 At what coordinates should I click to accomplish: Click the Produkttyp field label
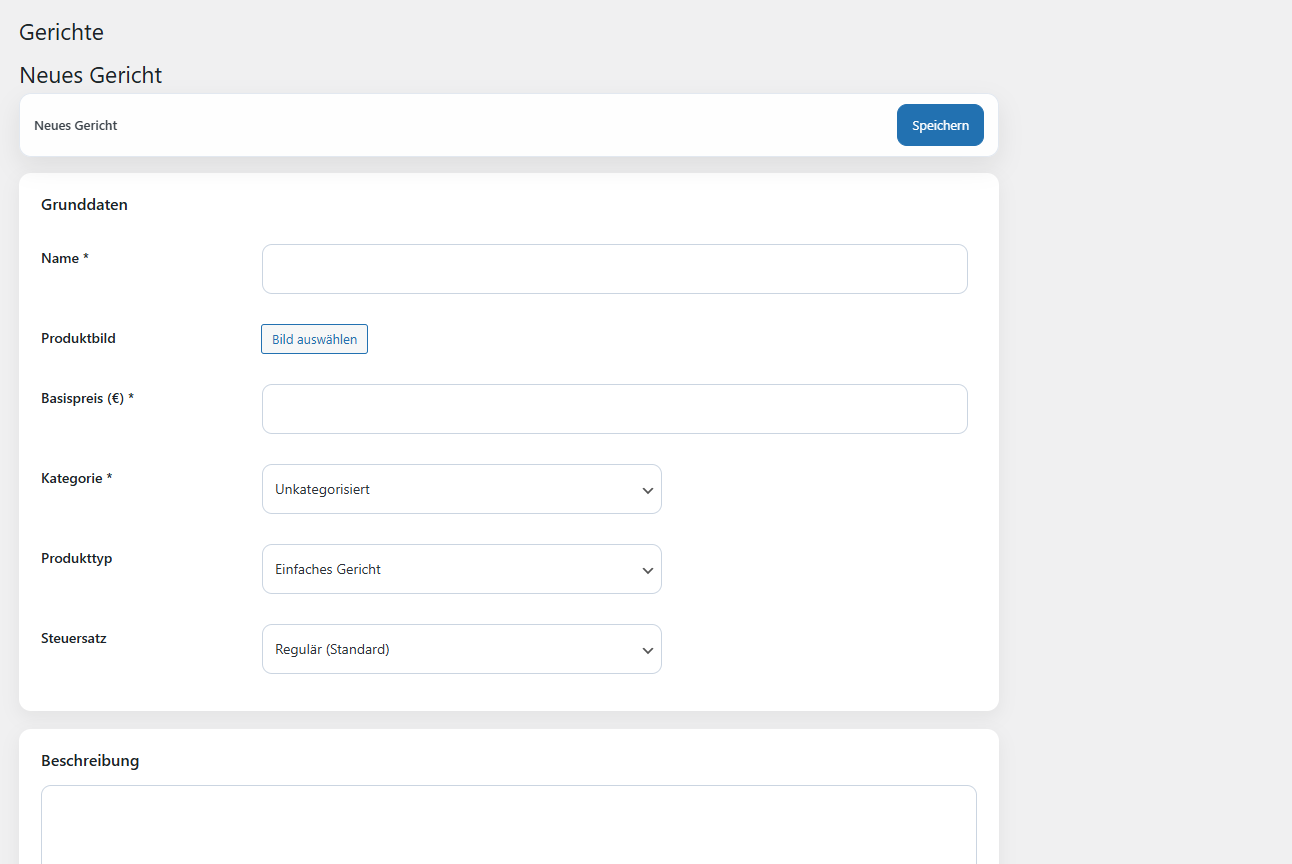76,558
